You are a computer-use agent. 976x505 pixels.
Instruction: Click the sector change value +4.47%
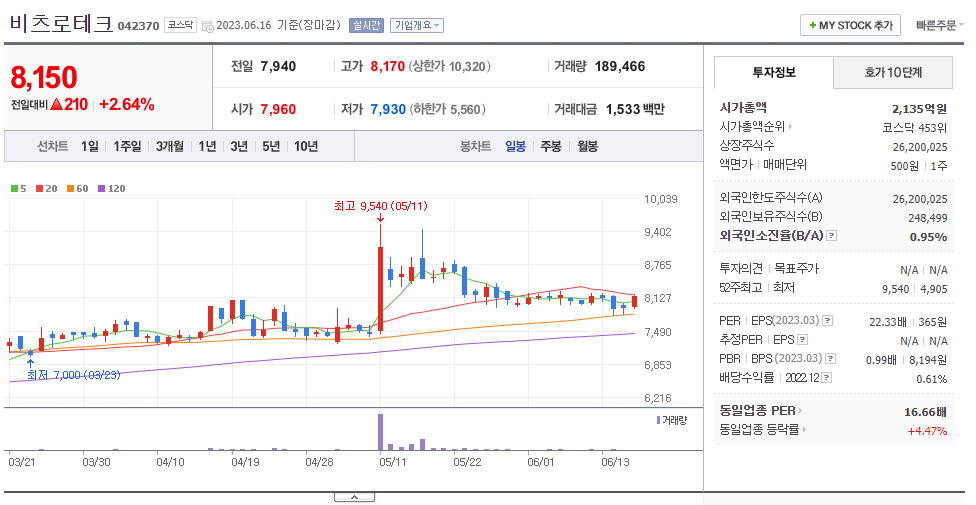pyautogui.click(x=927, y=431)
